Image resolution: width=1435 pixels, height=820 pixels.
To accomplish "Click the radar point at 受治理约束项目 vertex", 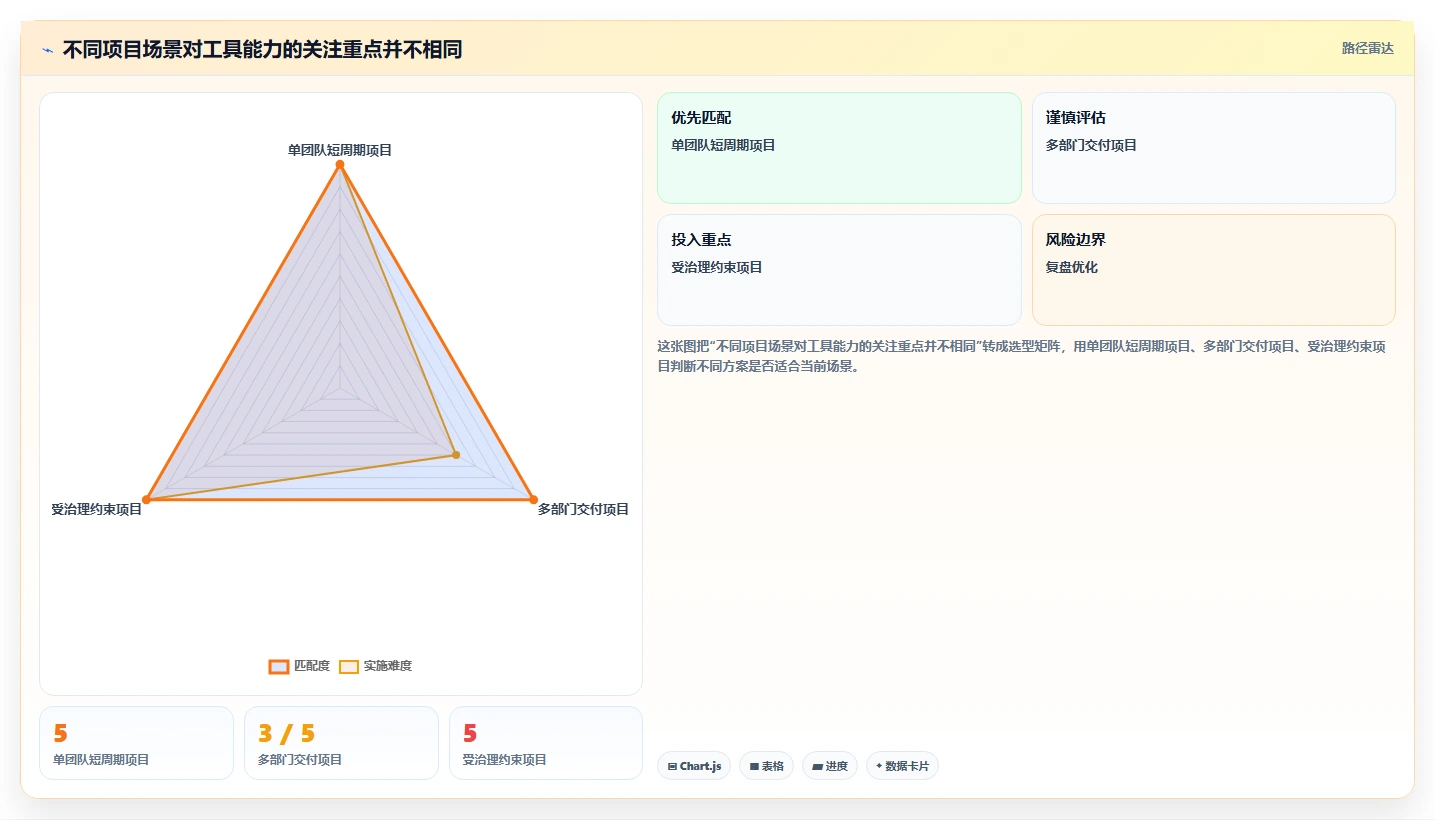I will (147, 499).
